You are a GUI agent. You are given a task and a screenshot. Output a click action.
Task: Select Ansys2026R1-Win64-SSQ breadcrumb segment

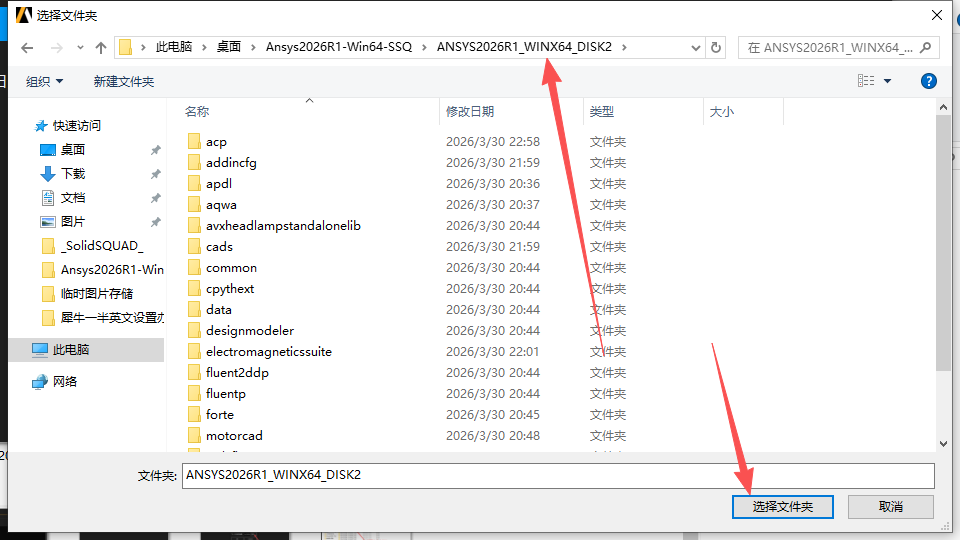tap(339, 47)
